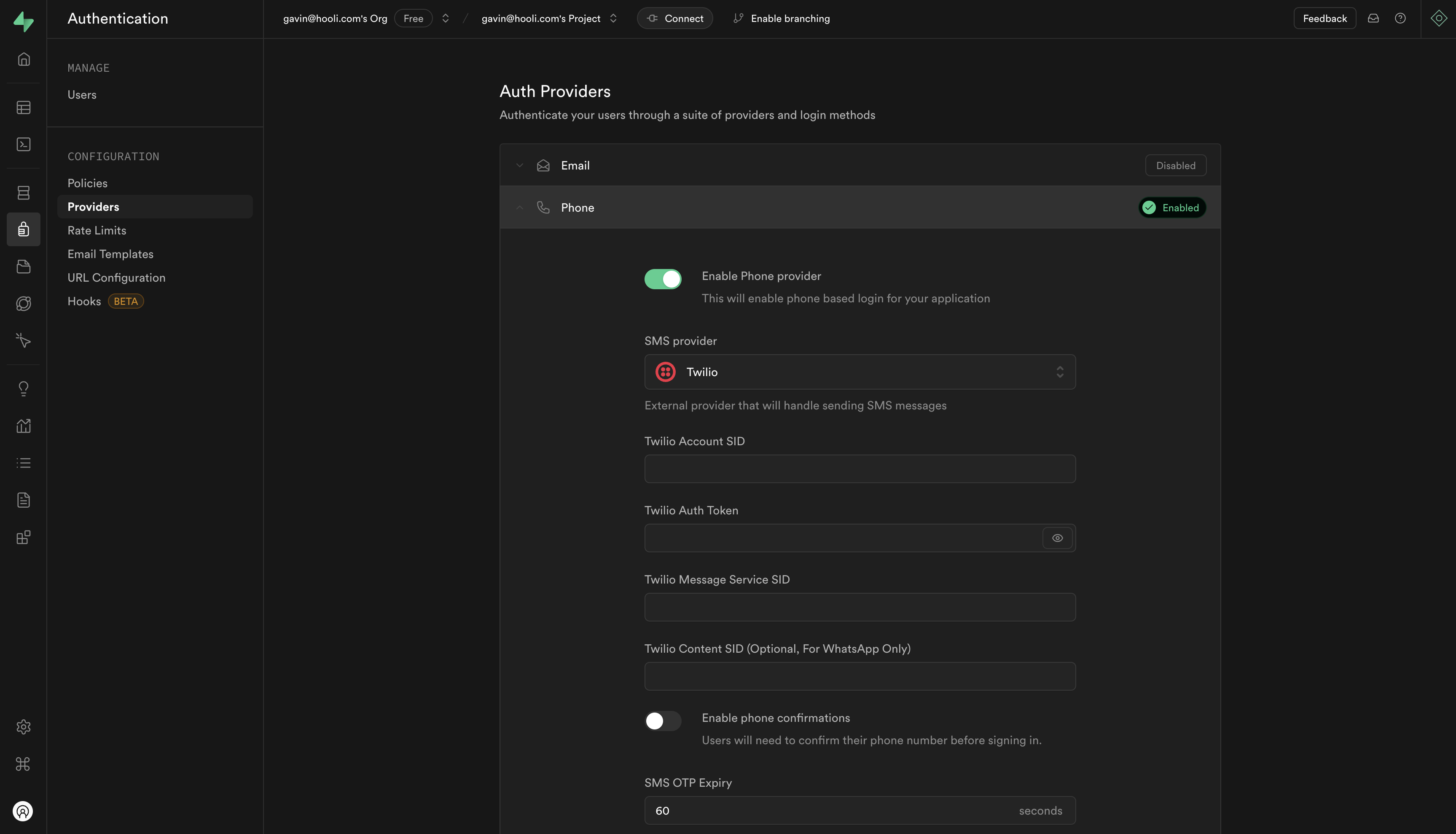This screenshot has height=834, width=1456.
Task: Go to Rate Limits configuration page
Action: click(97, 230)
